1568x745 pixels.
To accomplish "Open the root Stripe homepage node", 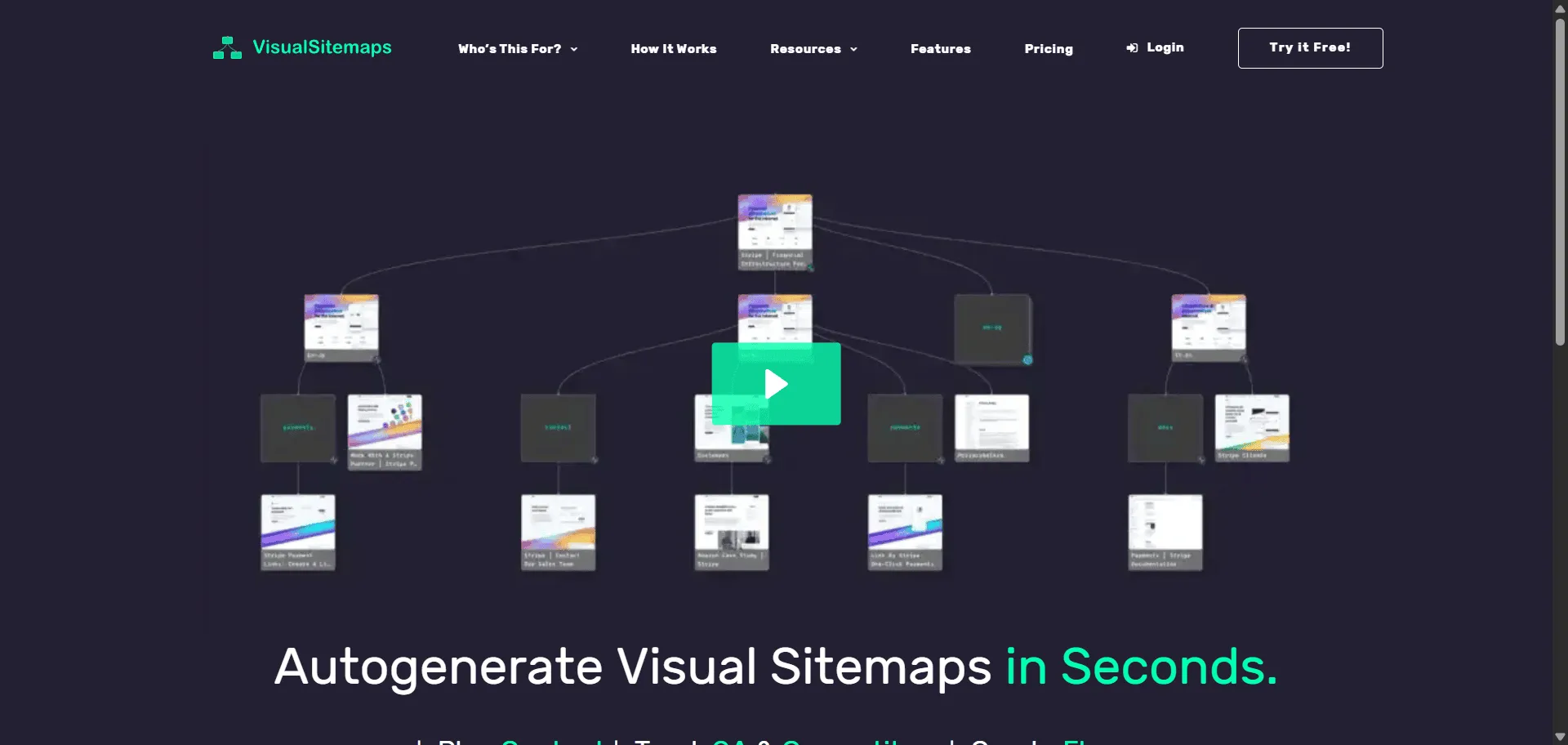I will tap(775, 233).
